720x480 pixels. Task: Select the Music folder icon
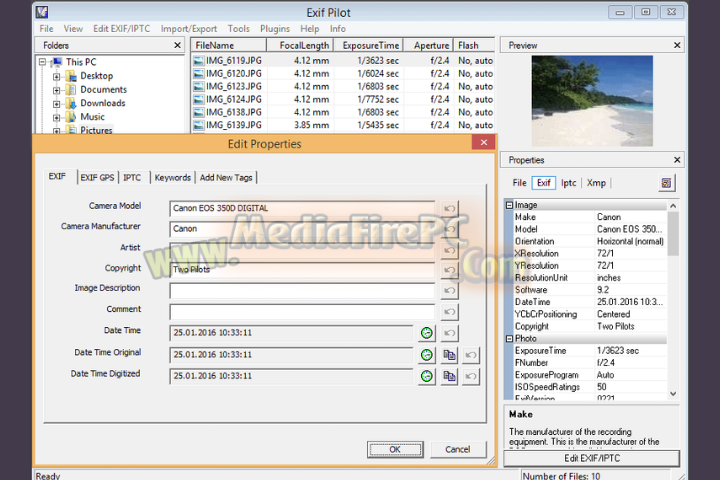coord(71,117)
